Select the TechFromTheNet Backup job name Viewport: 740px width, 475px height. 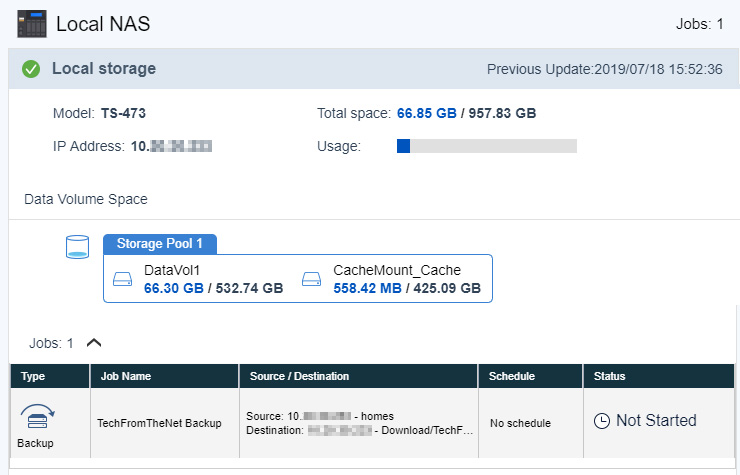point(158,422)
